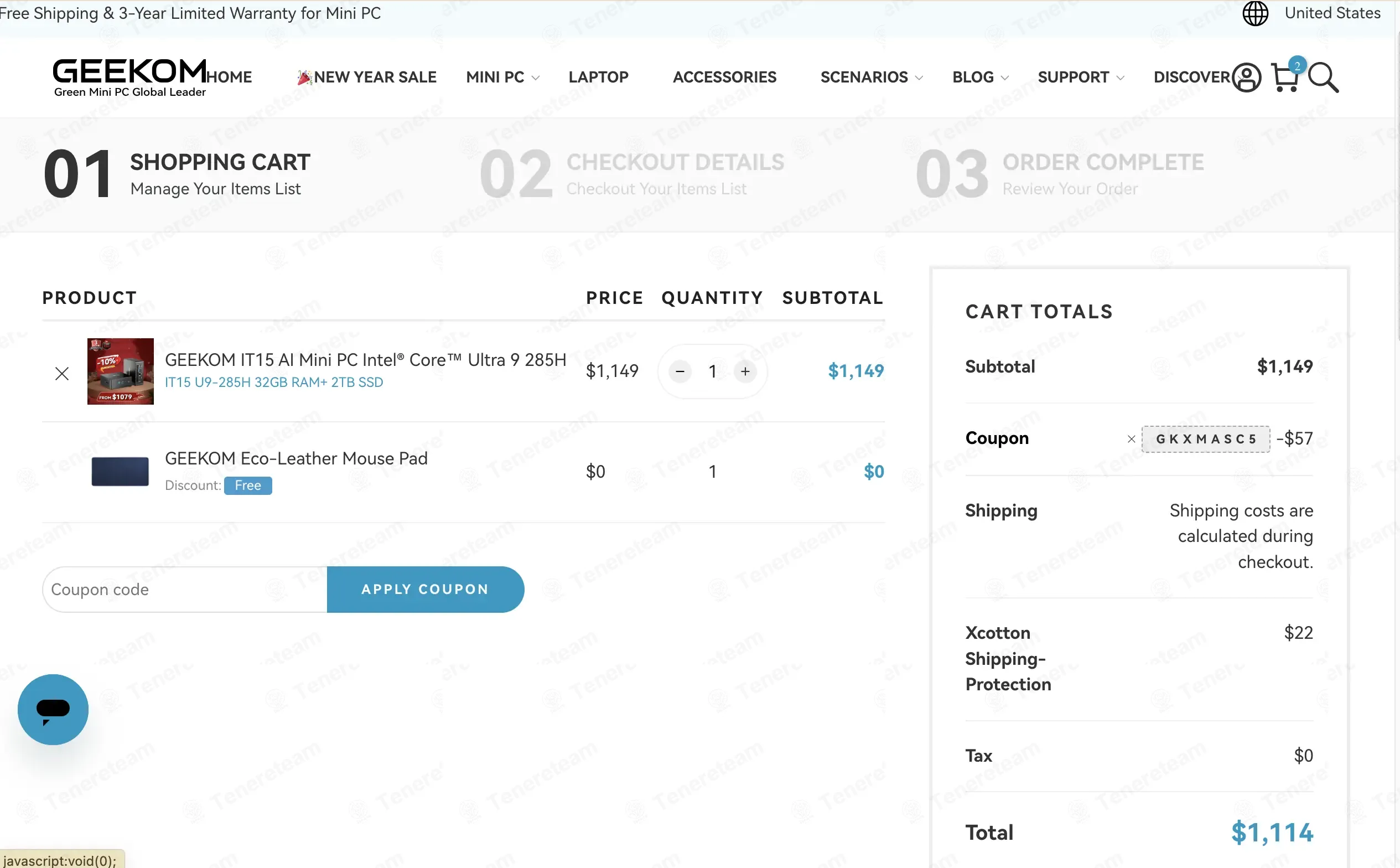The height and width of the screenshot is (868, 1400).
Task: Select United States region
Action: click(x=1332, y=13)
